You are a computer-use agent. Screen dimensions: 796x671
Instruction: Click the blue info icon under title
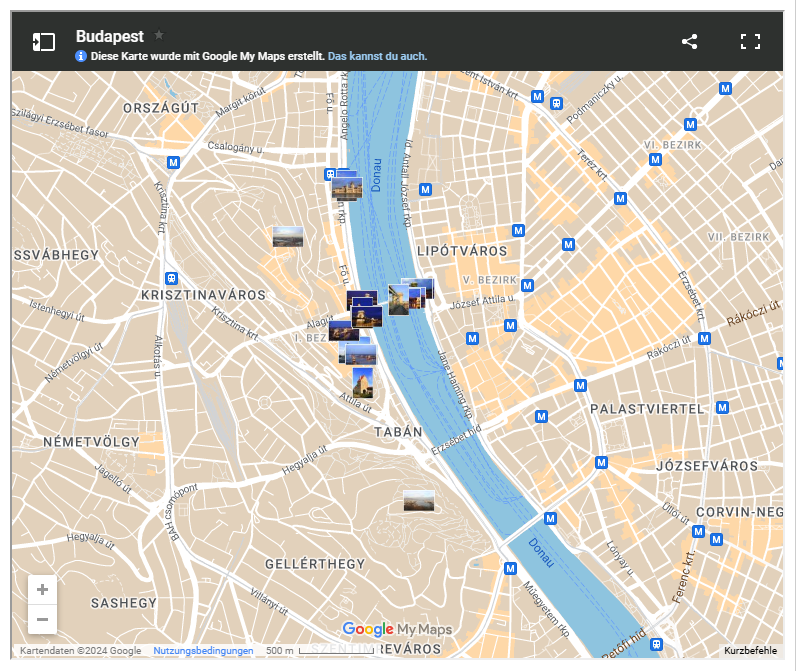tap(81, 56)
